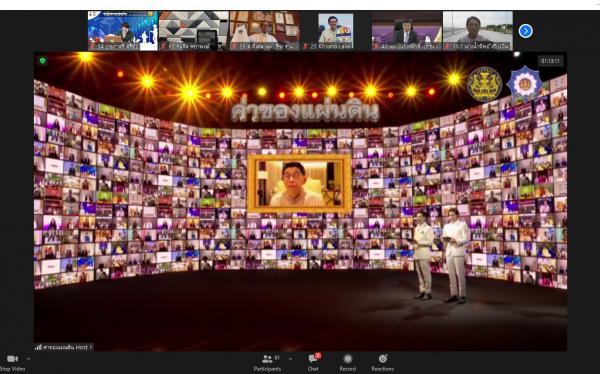Click the meeting timer in the top-right of the video

pyautogui.click(x=550, y=61)
